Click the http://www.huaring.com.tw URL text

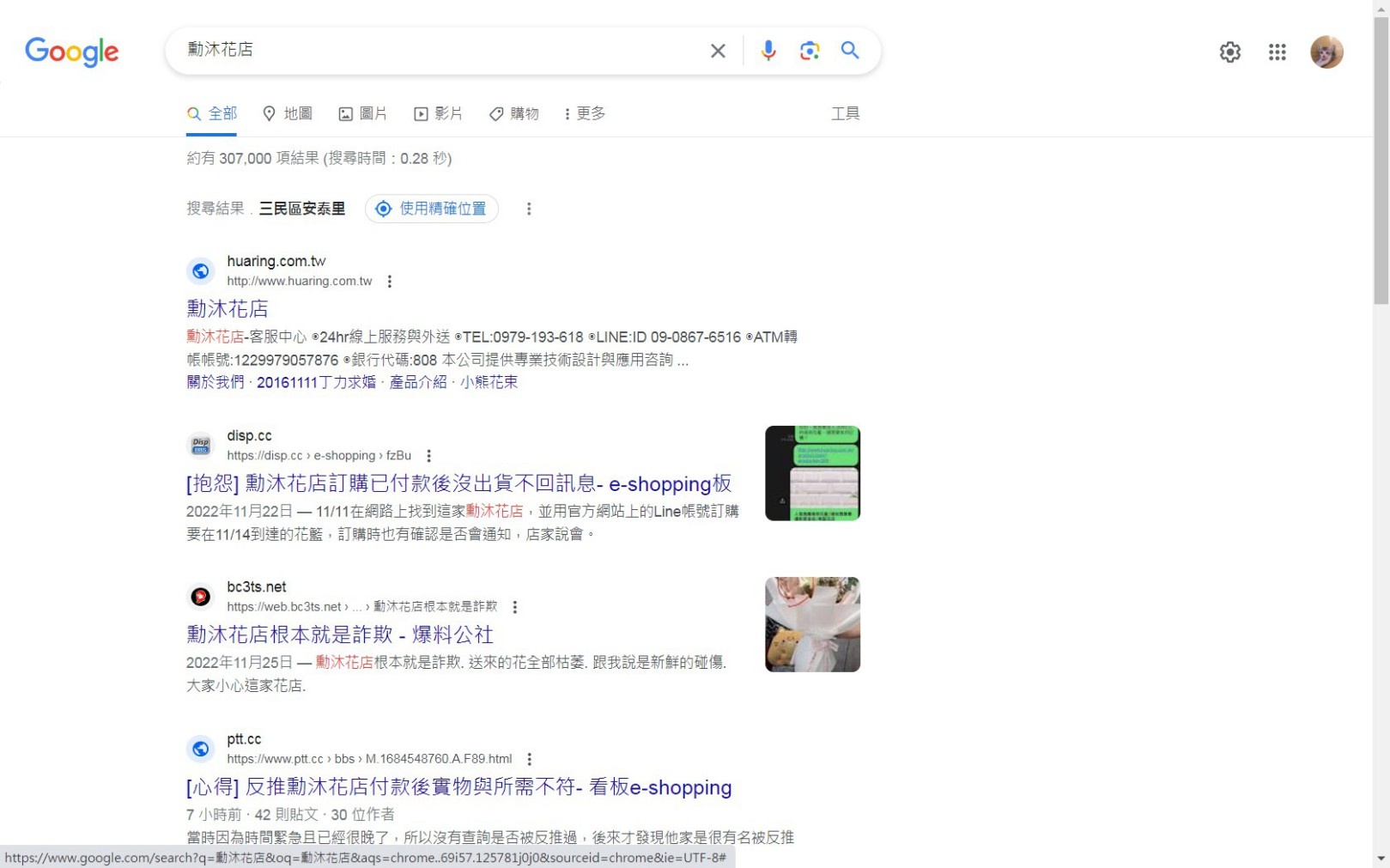300,282
